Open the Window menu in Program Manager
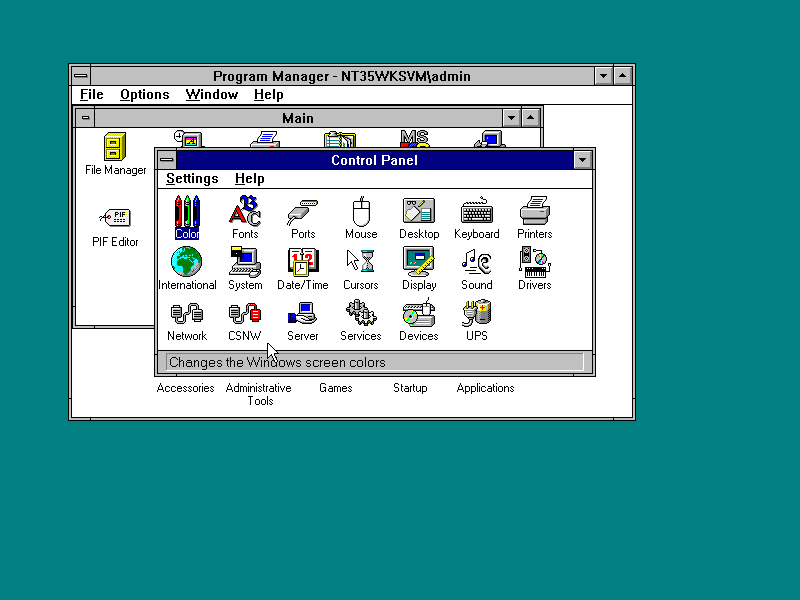 [212, 95]
